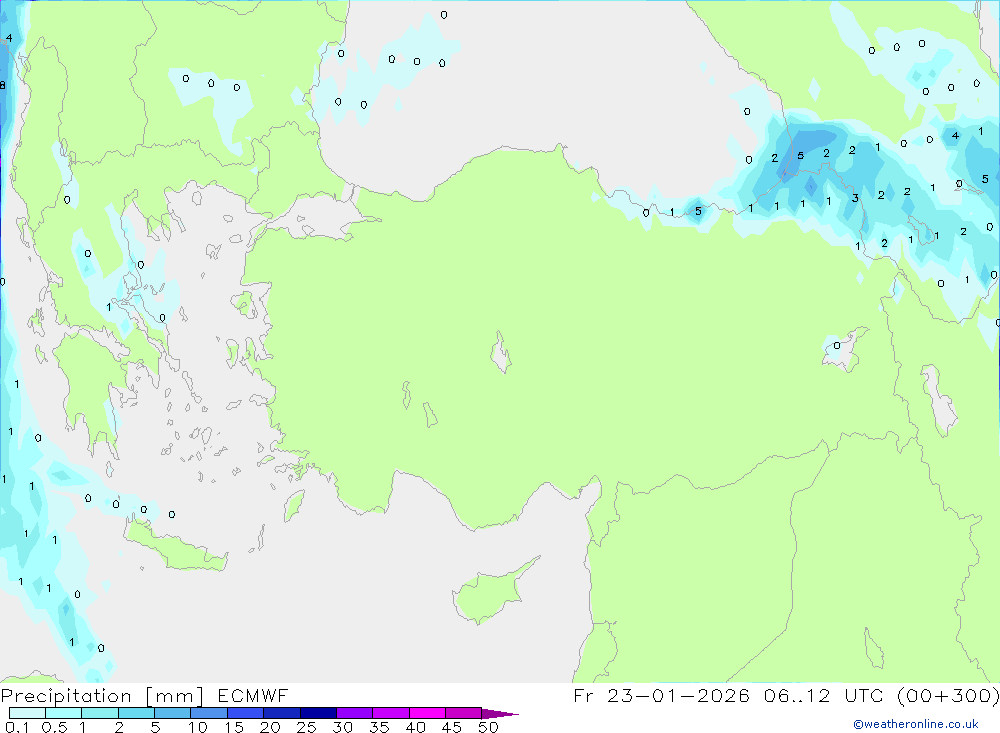This screenshot has width=1000, height=733.
Task: Click the '35' legend scale label
Action: coord(379,727)
